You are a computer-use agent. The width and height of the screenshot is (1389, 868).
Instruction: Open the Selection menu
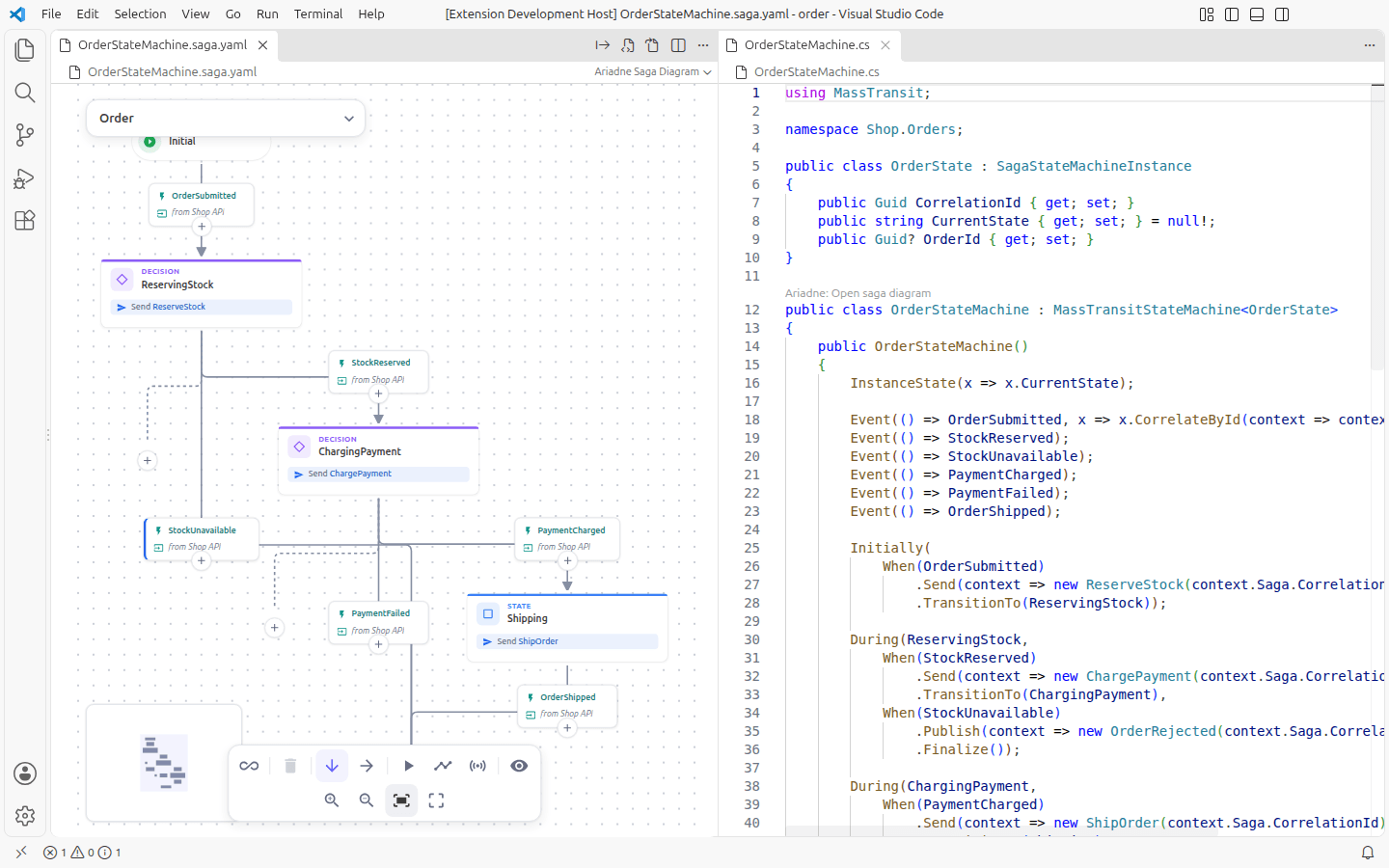coord(140,14)
